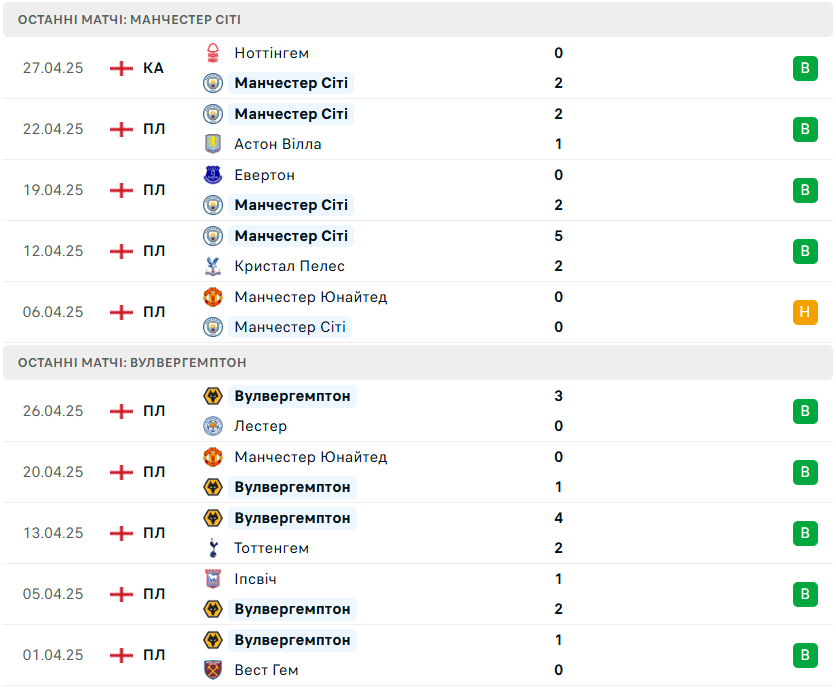Viewport: 836px width, 689px height.
Task: Click the Ipswich club crest icon
Action: (x=213, y=579)
